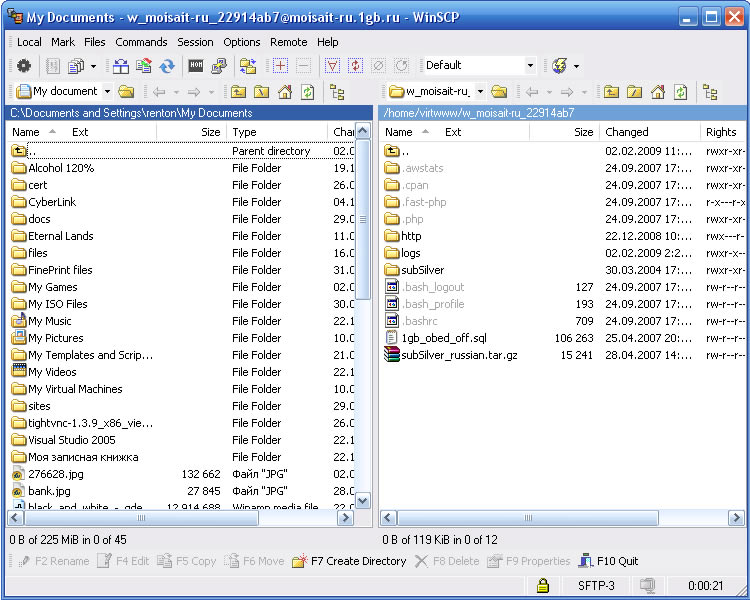The height and width of the screenshot is (600, 750).
Task: Select subSilver_russian.tar.gz in remote panel
Action: 459,355
